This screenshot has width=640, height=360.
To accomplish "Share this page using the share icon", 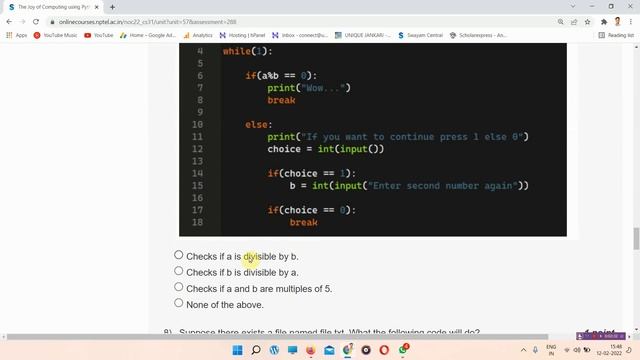I will (x=574, y=22).
